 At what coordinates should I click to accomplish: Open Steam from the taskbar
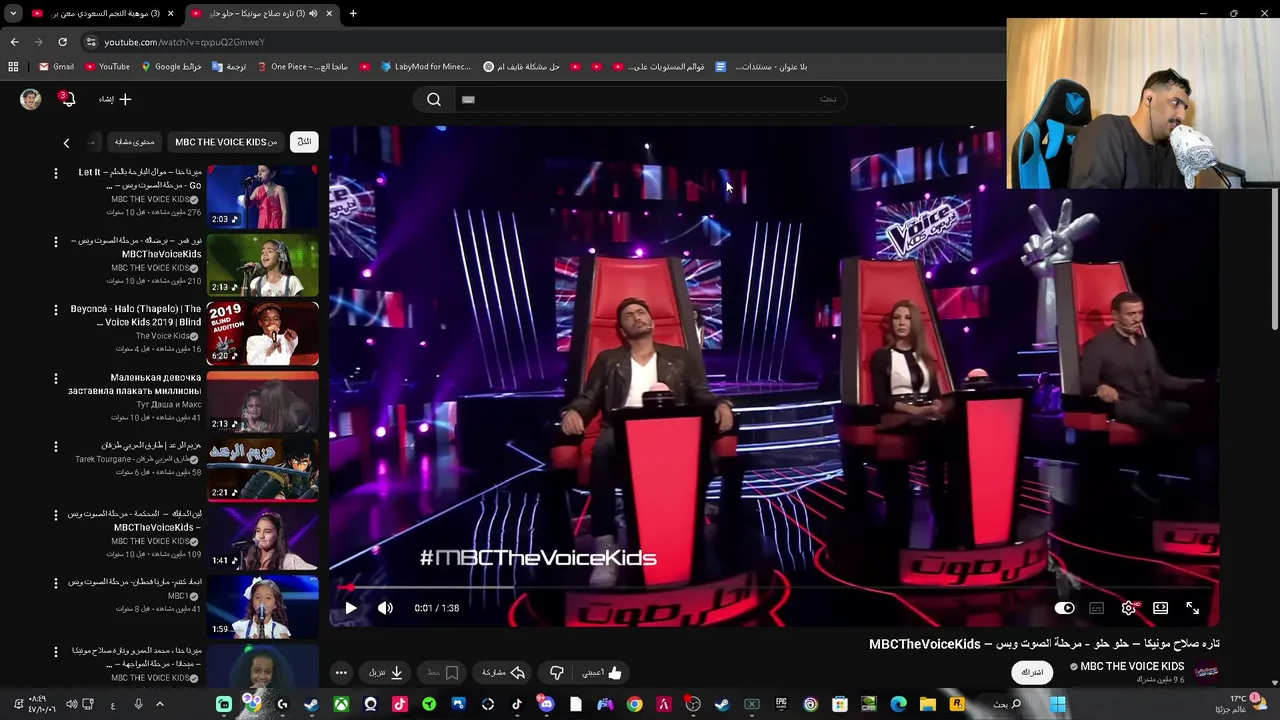point(722,704)
